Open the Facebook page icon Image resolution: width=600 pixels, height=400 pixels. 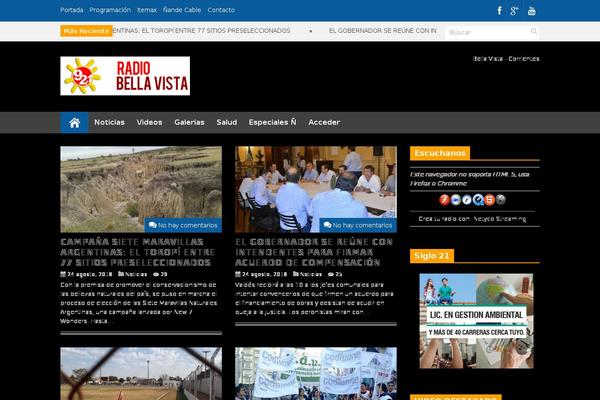(x=499, y=11)
